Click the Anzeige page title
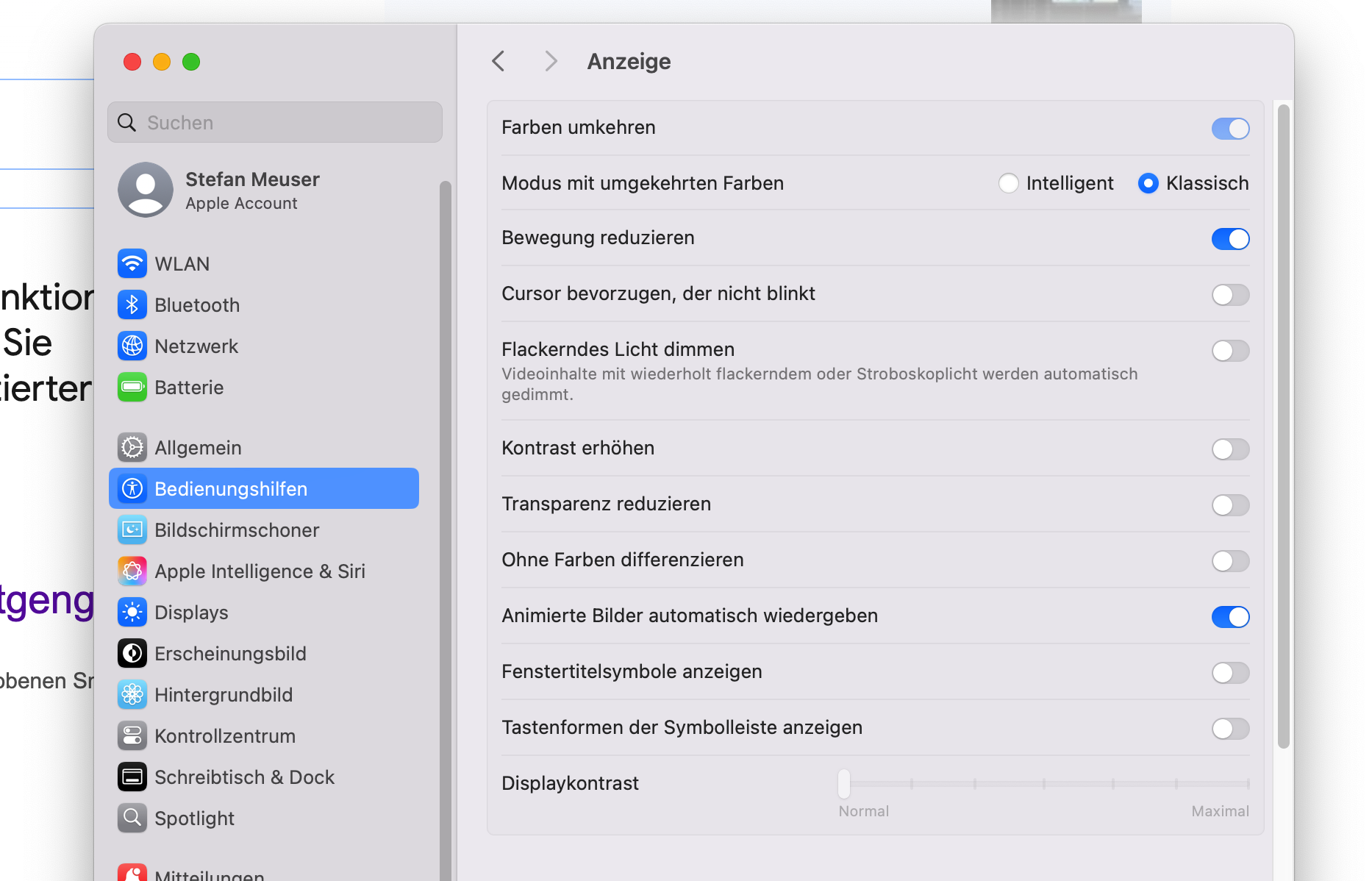Image resolution: width=1372 pixels, height=881 pixels. [x=629, y=61]
